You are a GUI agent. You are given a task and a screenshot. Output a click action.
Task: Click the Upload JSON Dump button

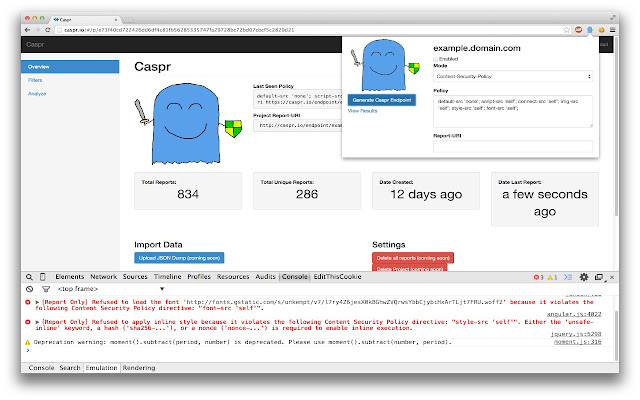pyautogui.click(x=179, y=258)
